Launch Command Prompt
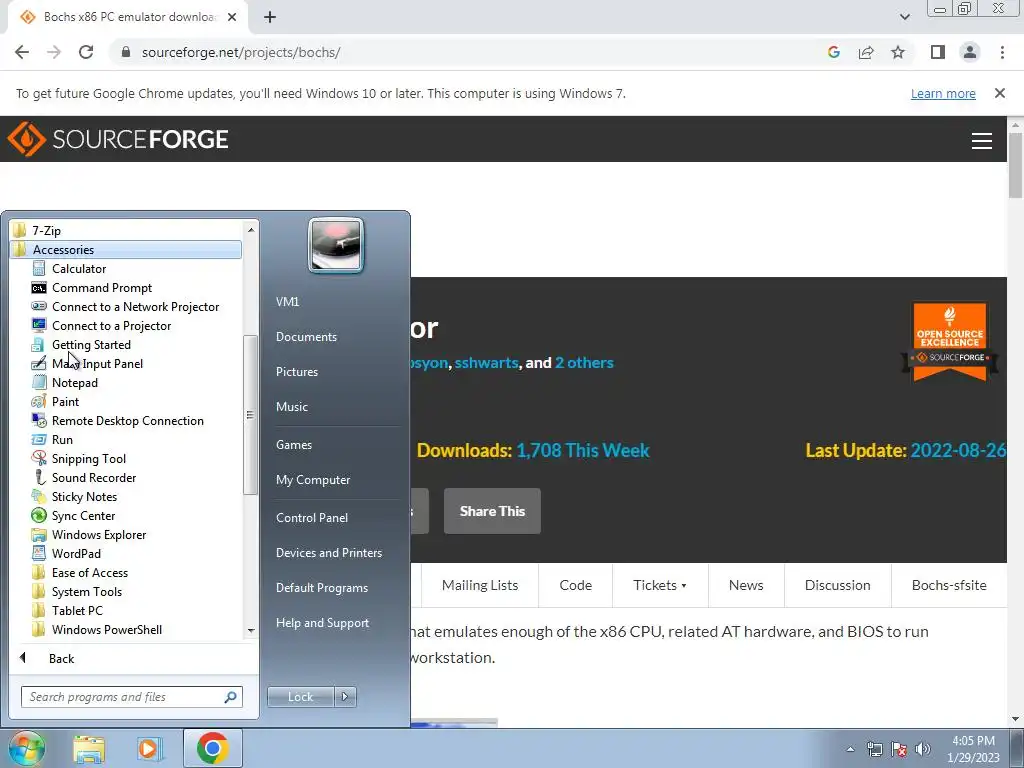 (x=101, y=287)
